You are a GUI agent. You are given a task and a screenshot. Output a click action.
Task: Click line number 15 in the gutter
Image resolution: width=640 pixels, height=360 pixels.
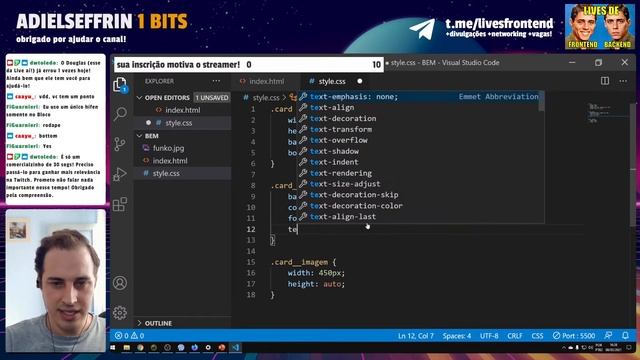[x=251, y=262]
